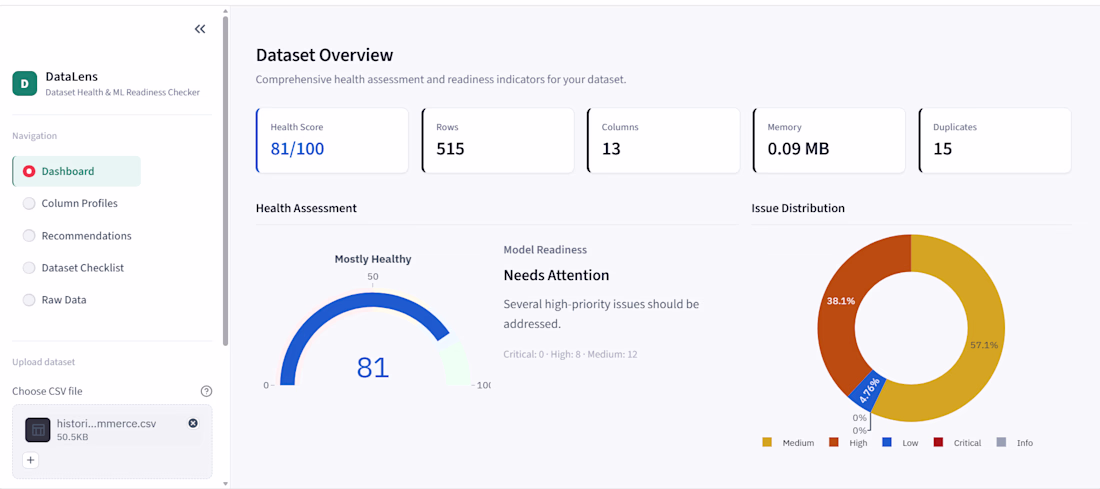Image resolution: width=1100 pixels, height=489 pixels.
Task: Click the Rows 515 card
Action: [497, 140]
